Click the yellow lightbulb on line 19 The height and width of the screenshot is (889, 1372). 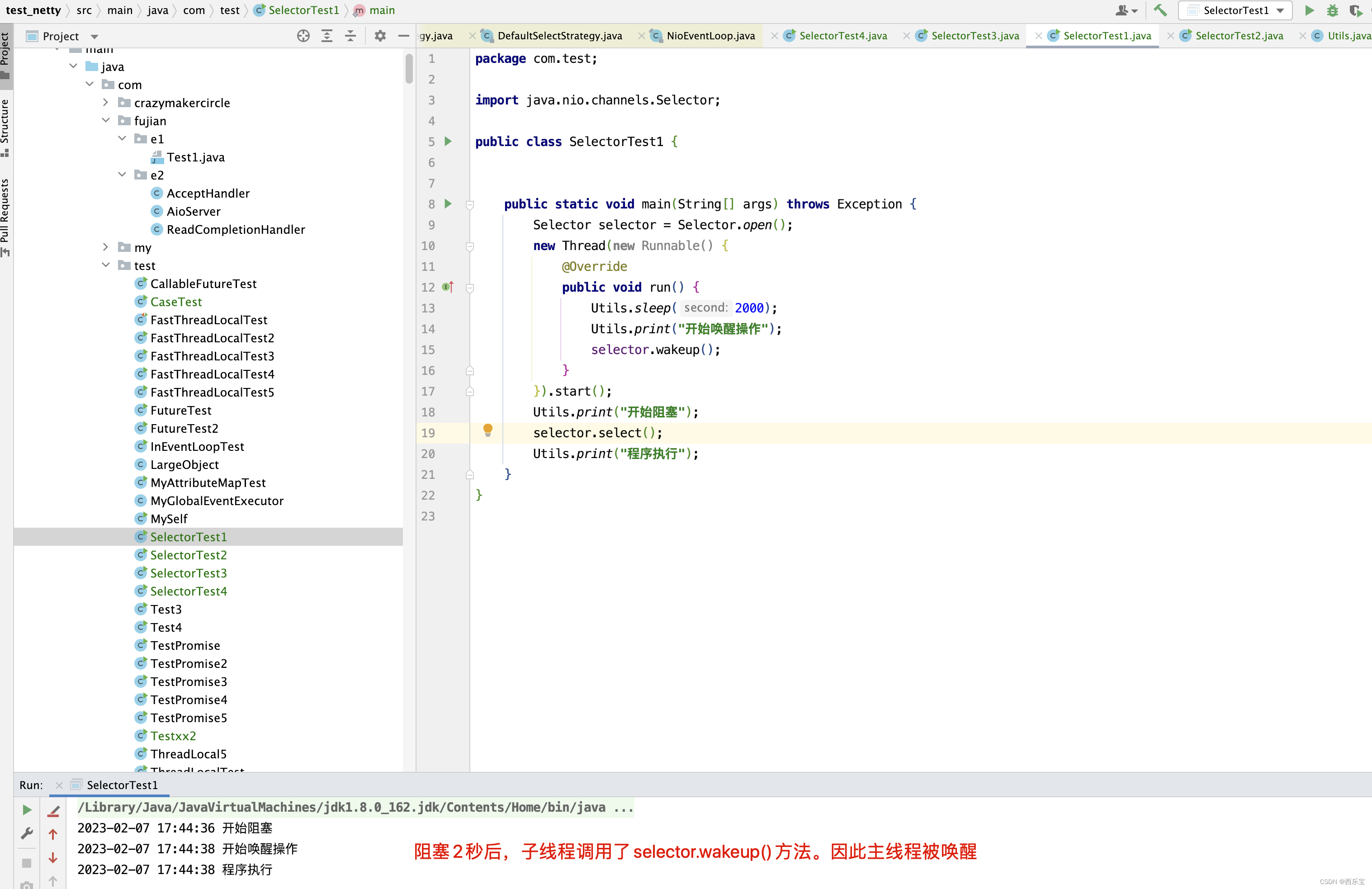(x=487, y=430)
